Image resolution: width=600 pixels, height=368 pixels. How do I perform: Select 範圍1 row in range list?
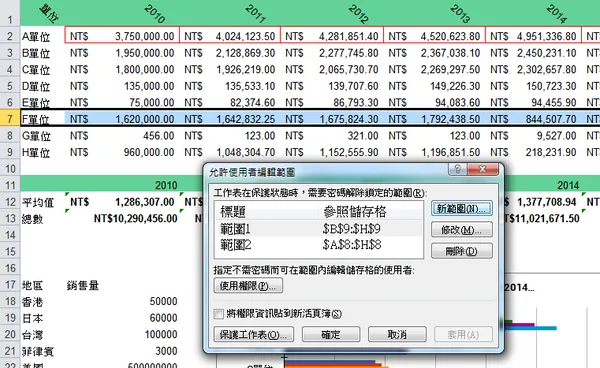tap(318, 229)
